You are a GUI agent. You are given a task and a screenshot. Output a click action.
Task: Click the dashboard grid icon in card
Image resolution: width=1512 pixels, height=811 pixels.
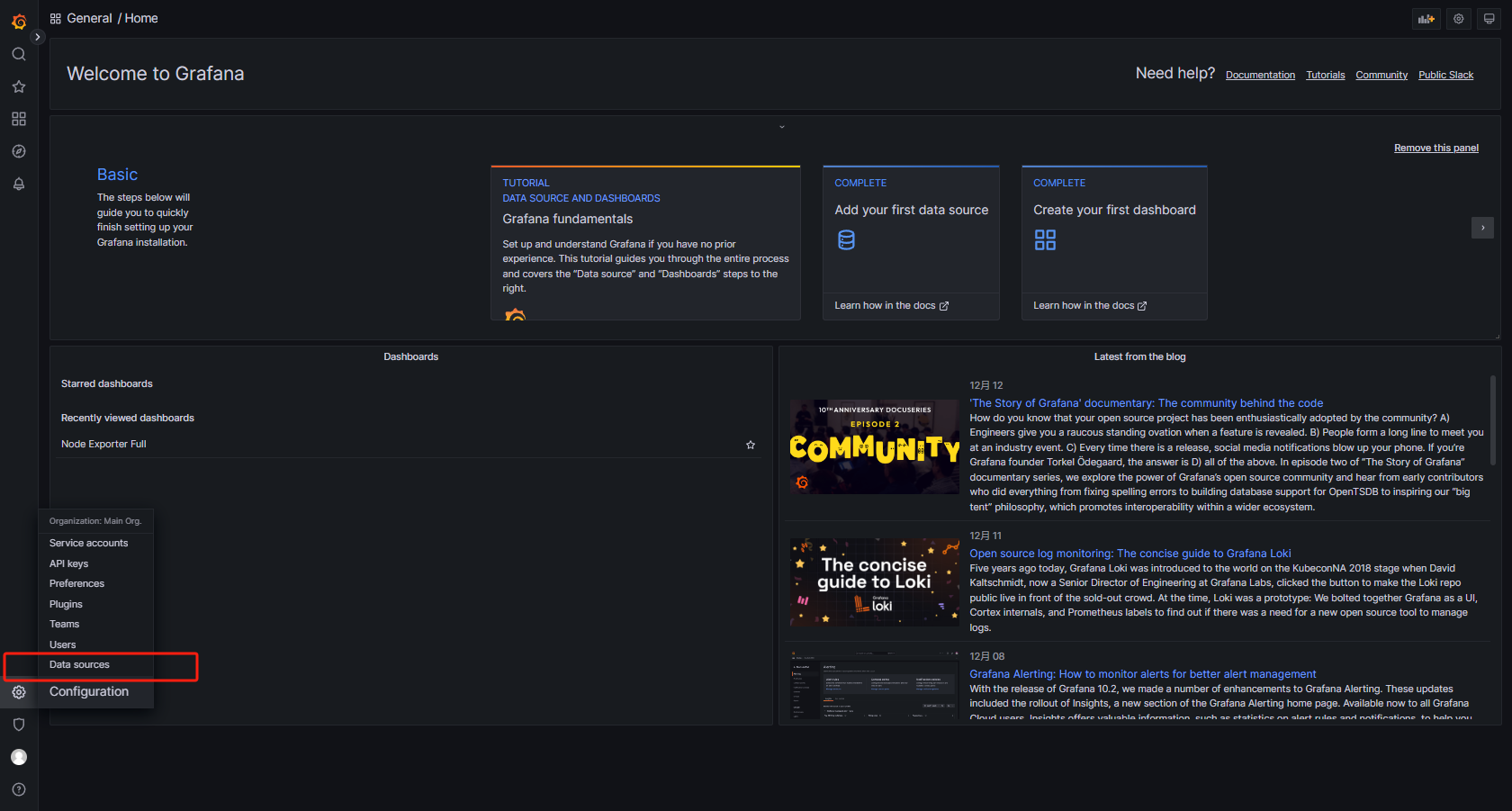pos(1045,240)
